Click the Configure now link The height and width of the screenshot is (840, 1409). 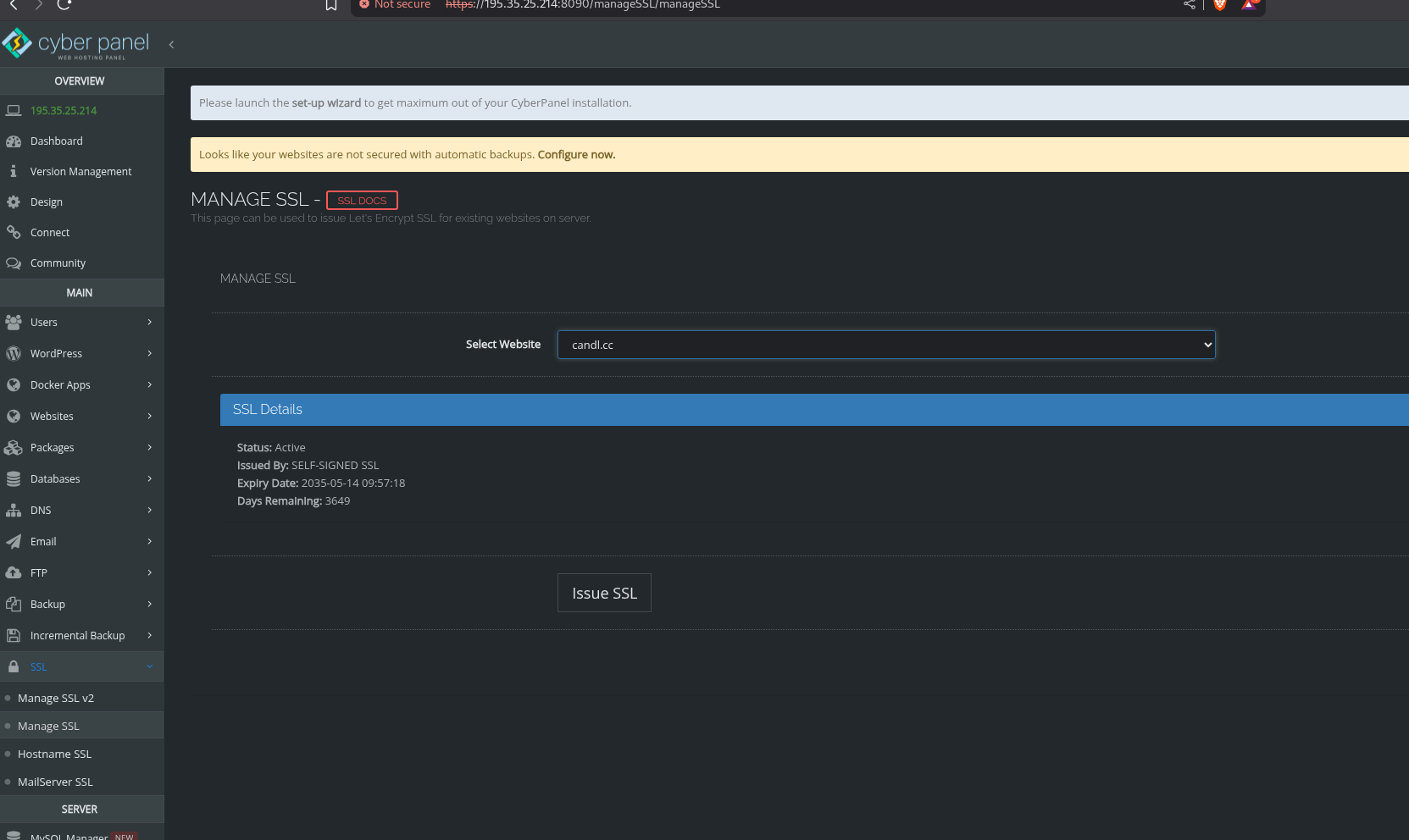coord(576,154)
